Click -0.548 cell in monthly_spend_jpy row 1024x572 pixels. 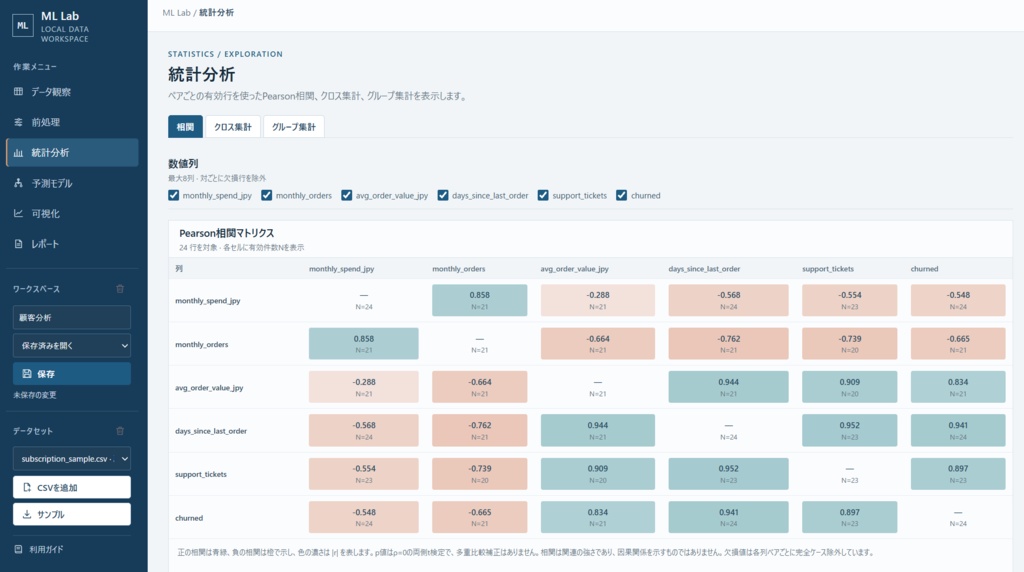(x=958, y=300)
